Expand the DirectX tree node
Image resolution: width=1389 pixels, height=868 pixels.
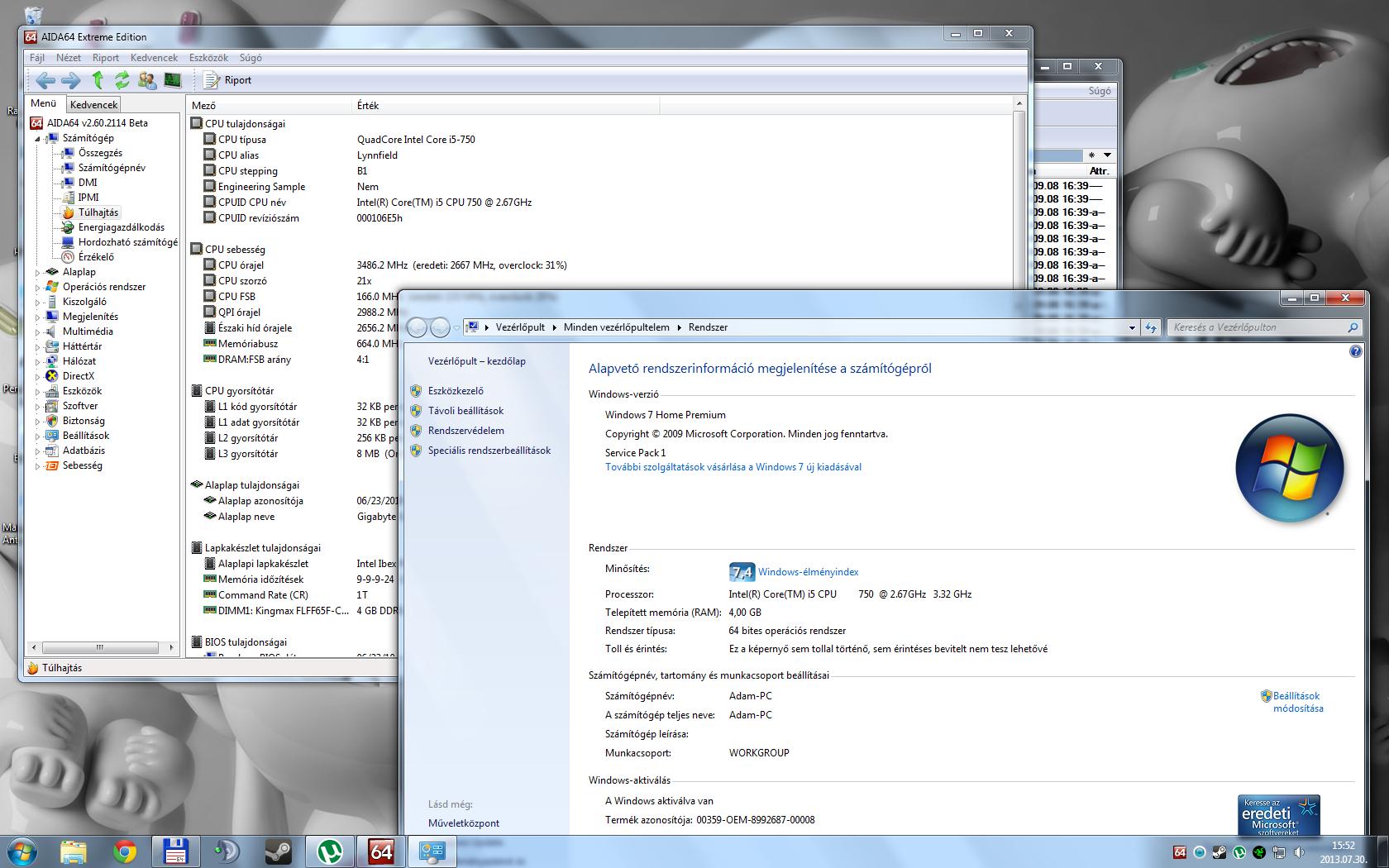coord(37,377)
